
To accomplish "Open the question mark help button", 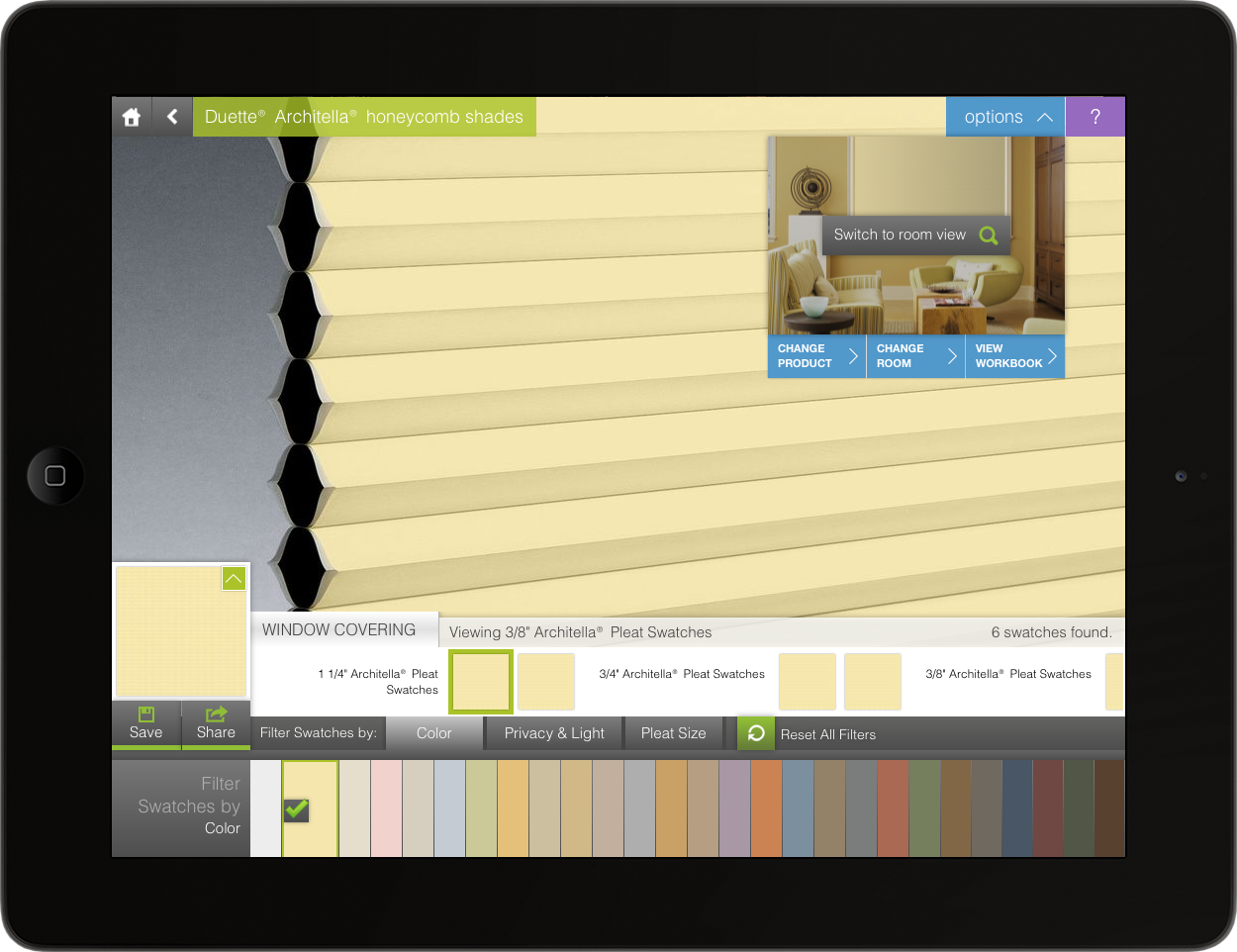I will pos(1095,117).
